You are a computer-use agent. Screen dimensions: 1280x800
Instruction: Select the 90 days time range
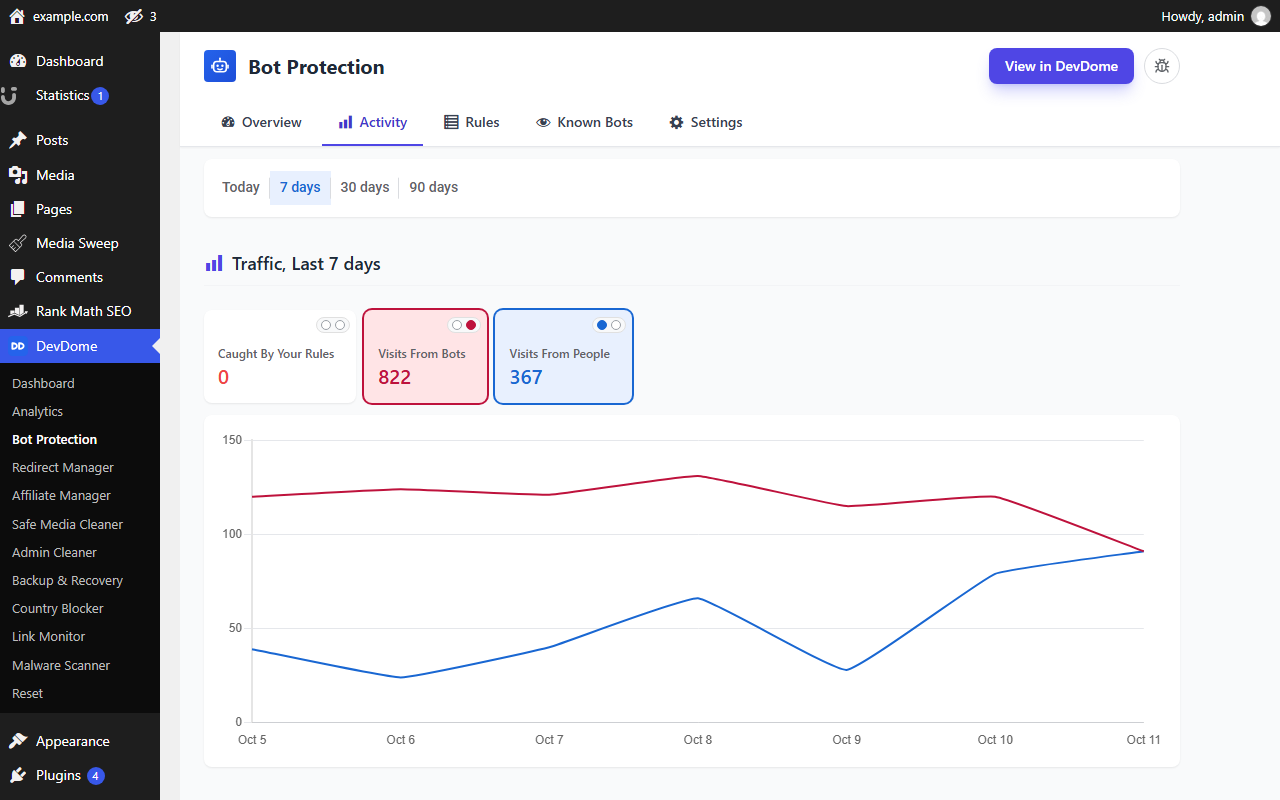pyautogui.click(x=434, y=187)
